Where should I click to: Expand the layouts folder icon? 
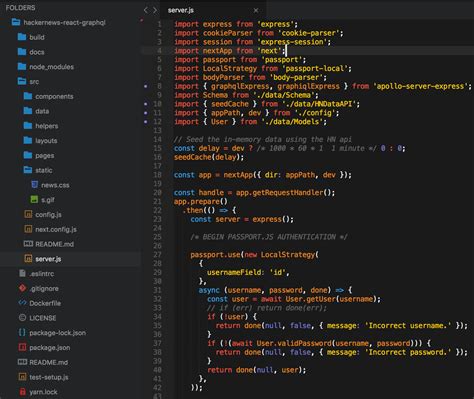(x=28, y=140)
